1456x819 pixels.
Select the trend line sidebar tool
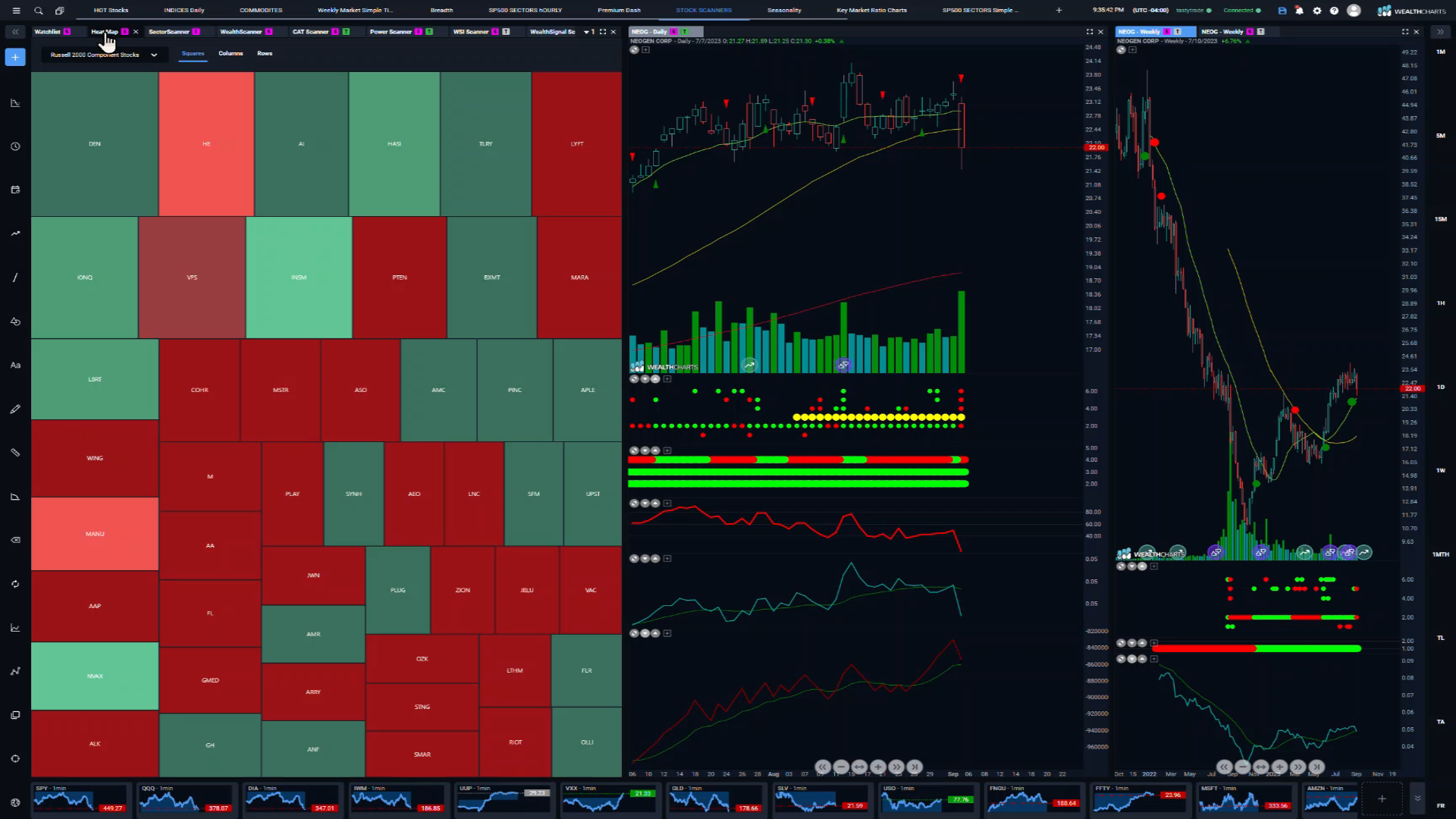(15, 234)
